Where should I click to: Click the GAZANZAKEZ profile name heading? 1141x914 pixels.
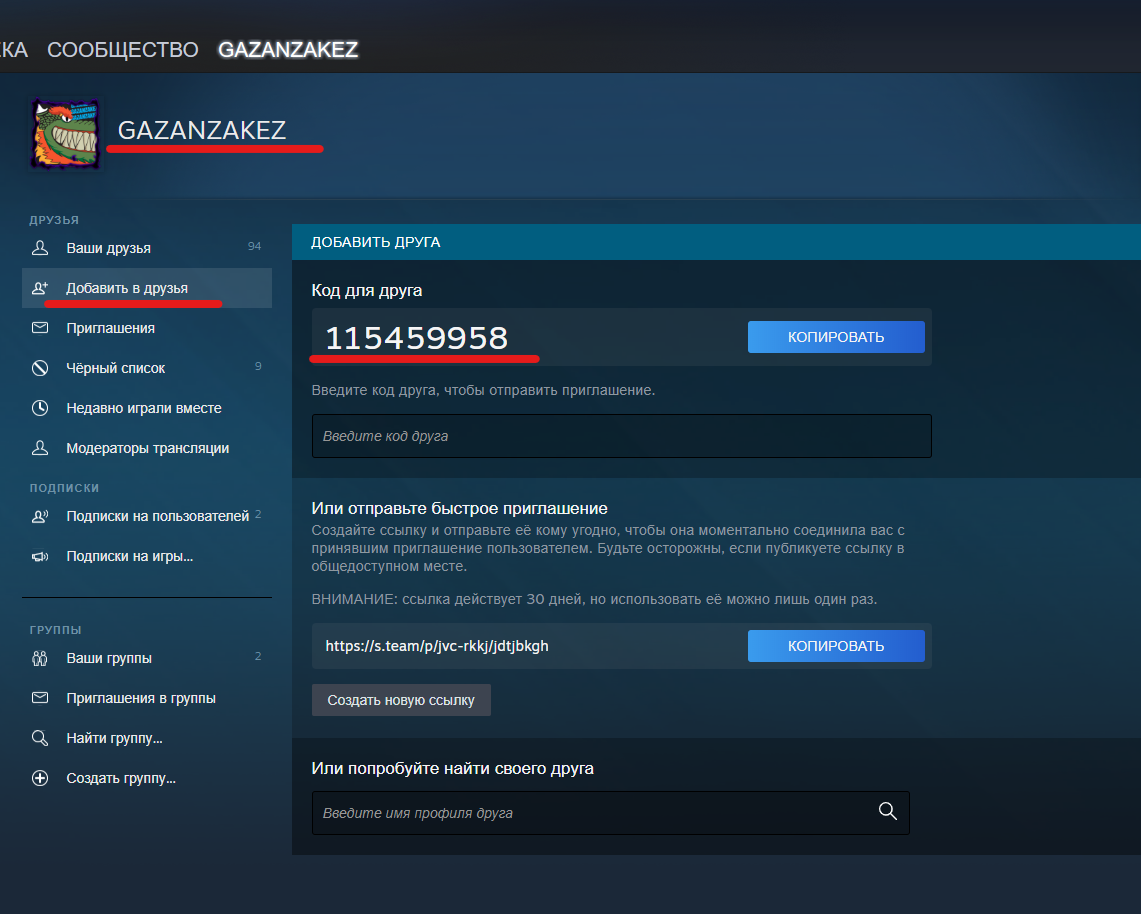pyautogui.click(x=202, y=130)
